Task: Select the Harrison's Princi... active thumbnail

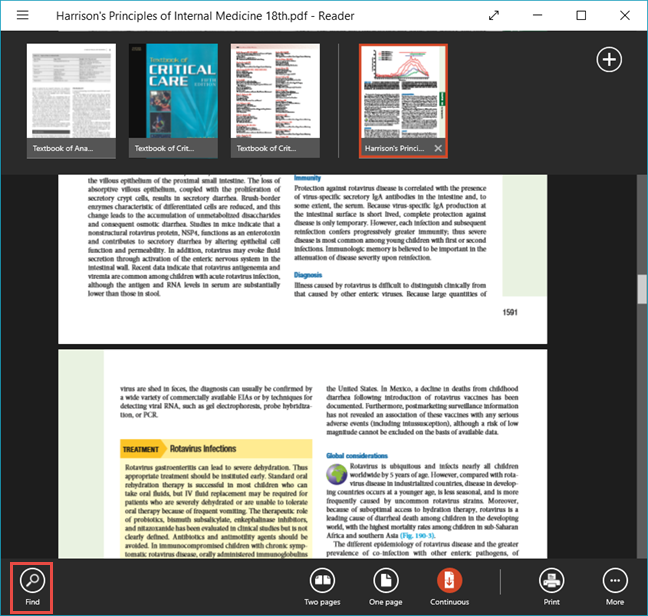Action: 403,101
